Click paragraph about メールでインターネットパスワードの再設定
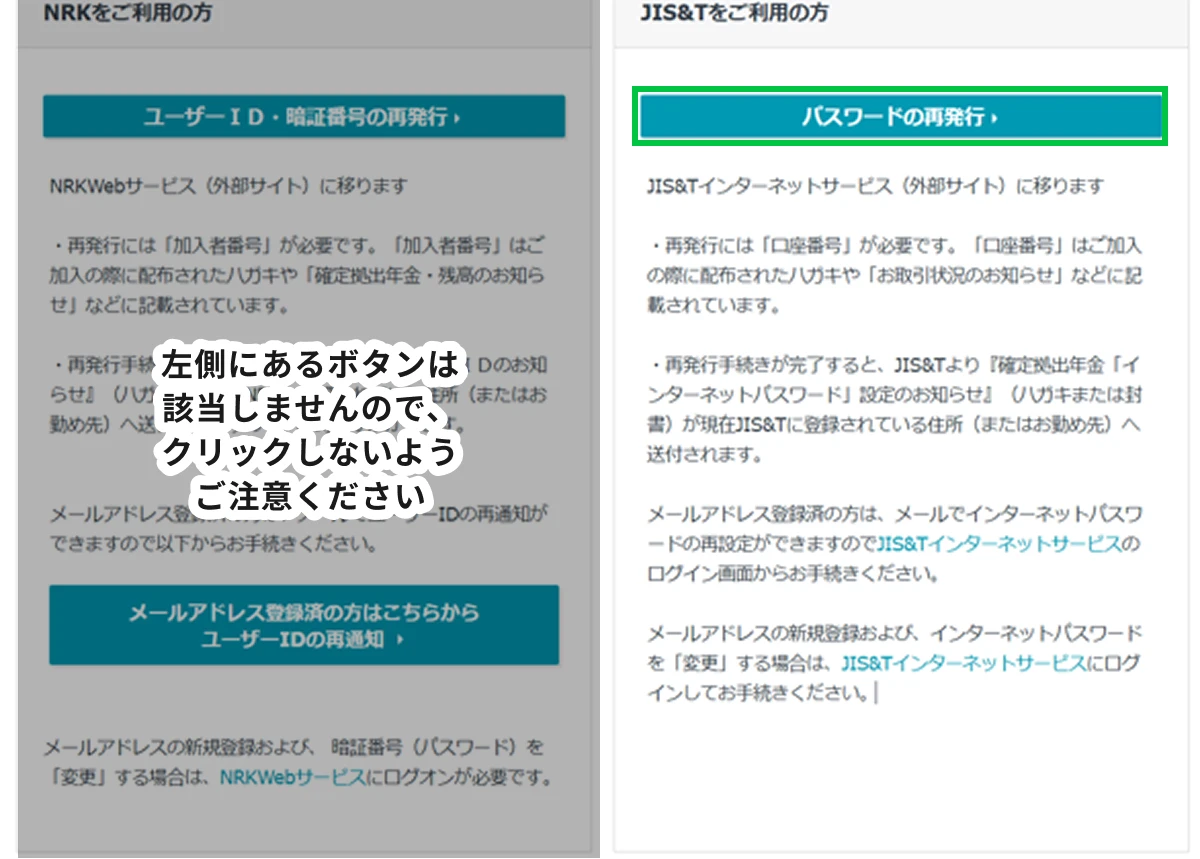 coord(894,545)
